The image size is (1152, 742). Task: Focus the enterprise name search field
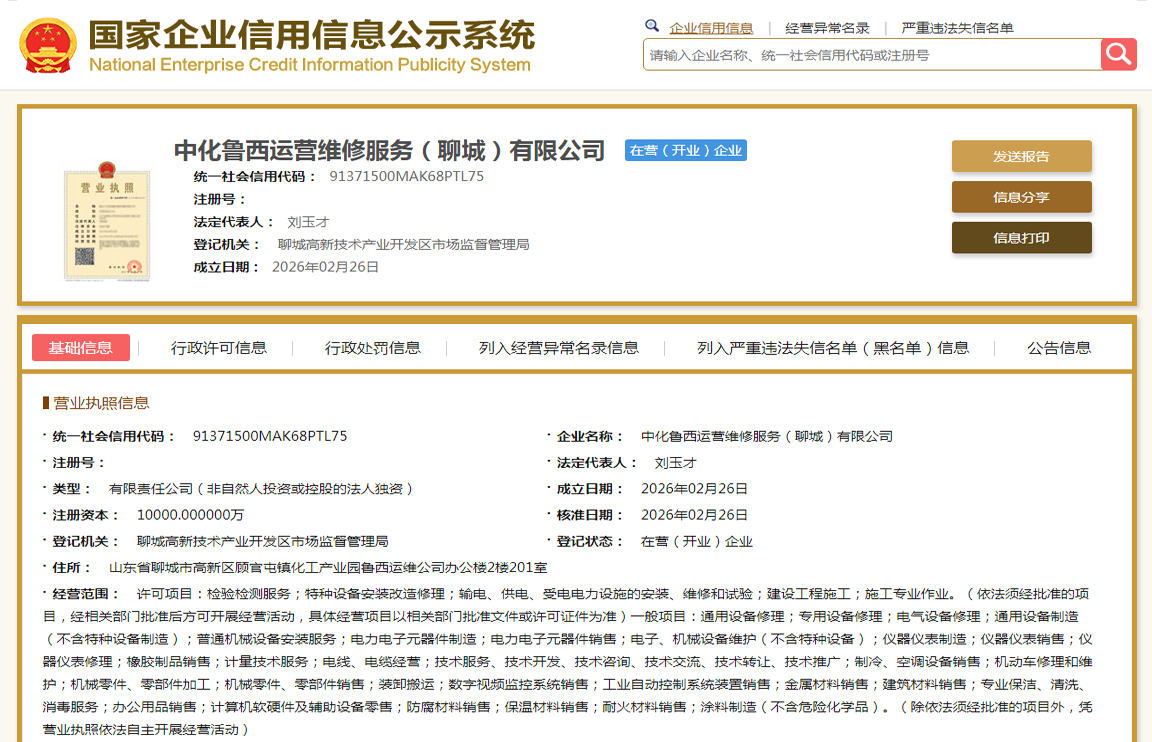870,55
